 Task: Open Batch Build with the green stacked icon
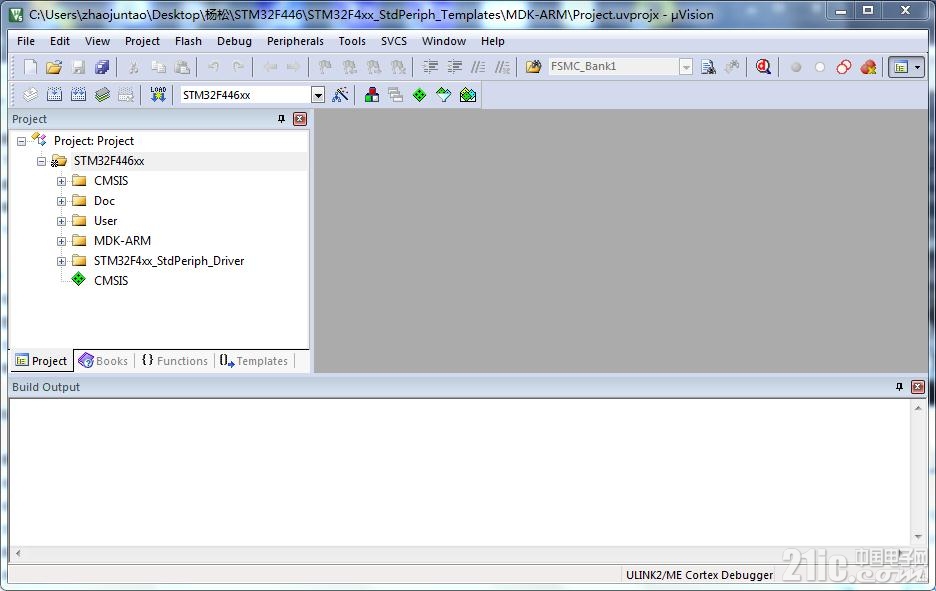(102, 94)
